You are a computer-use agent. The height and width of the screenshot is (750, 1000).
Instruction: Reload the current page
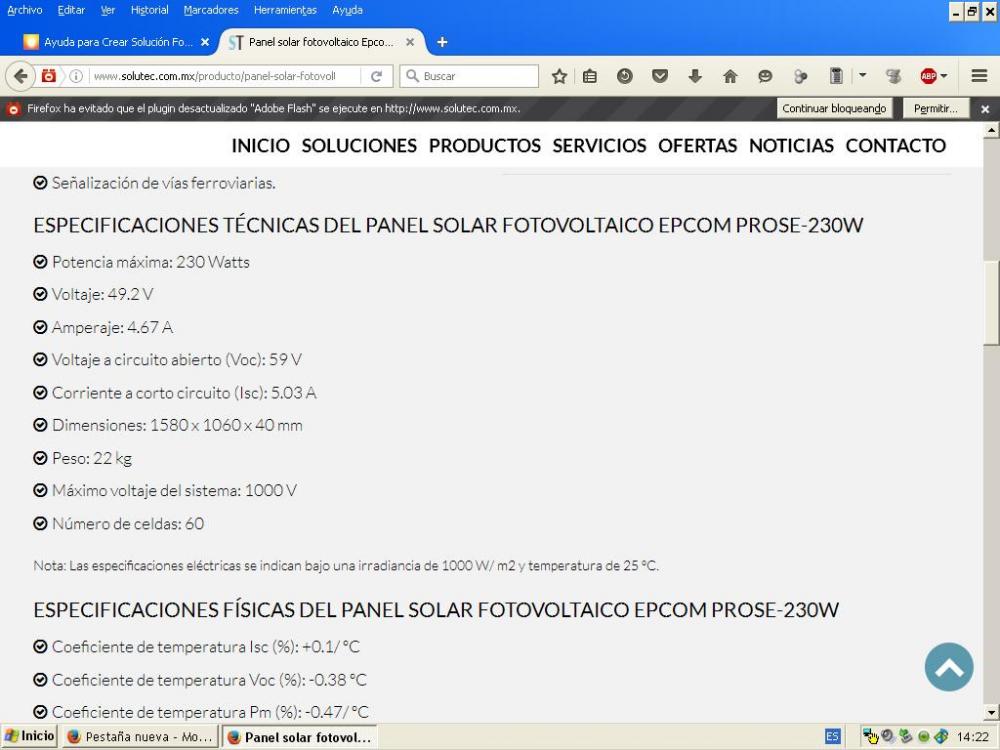pos(376,76)
